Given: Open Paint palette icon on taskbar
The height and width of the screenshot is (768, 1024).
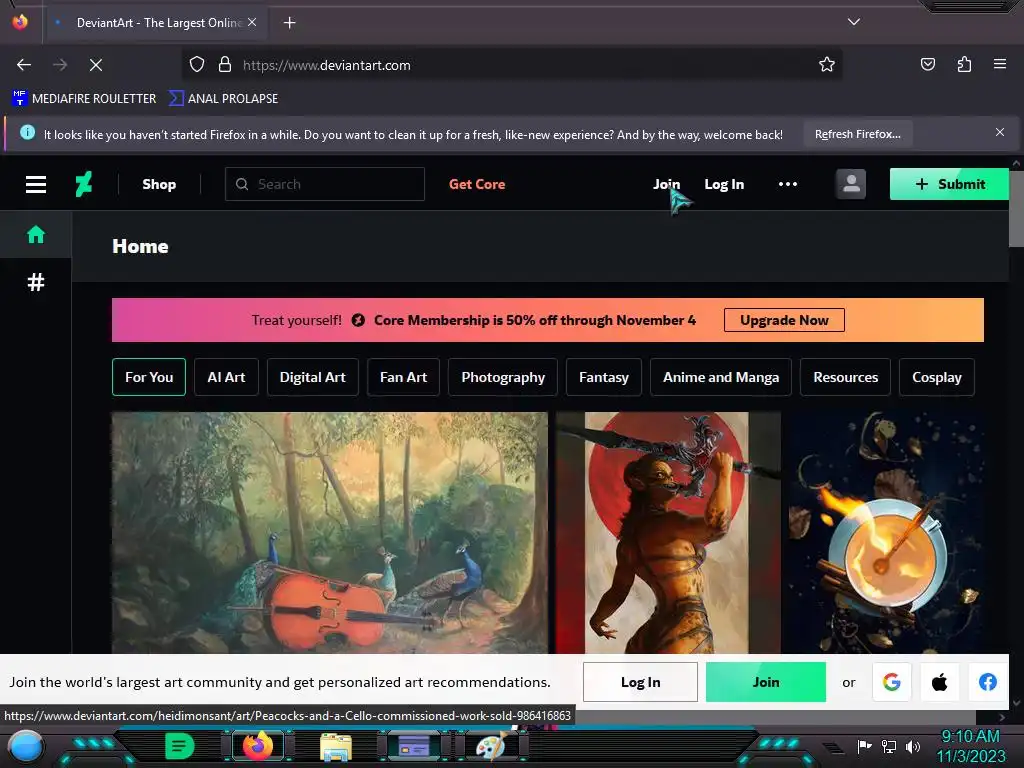Looking at the screenshot, I should point(491,746).
